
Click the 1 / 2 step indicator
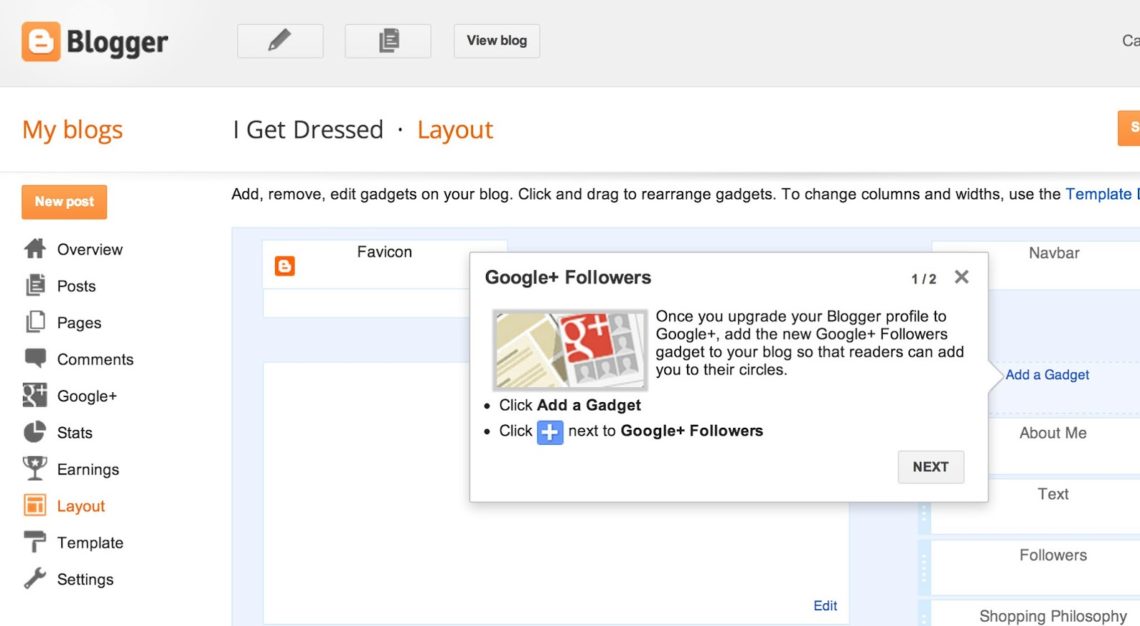923,279
